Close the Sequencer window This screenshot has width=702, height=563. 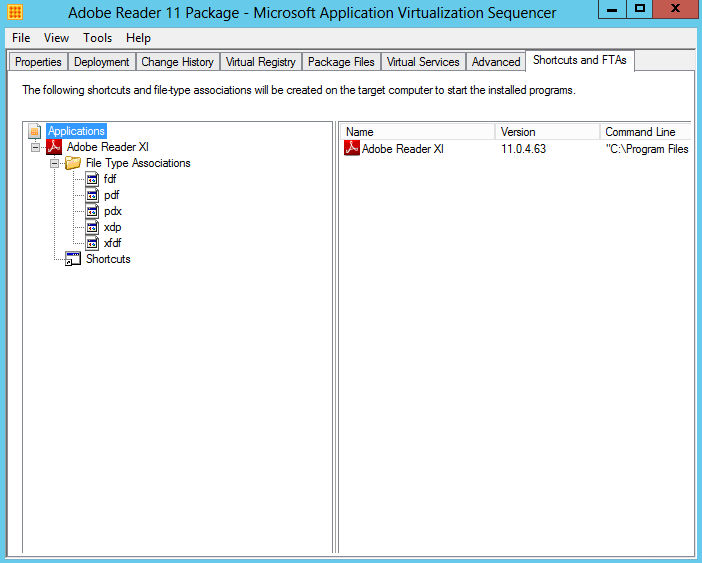(676, 9)
